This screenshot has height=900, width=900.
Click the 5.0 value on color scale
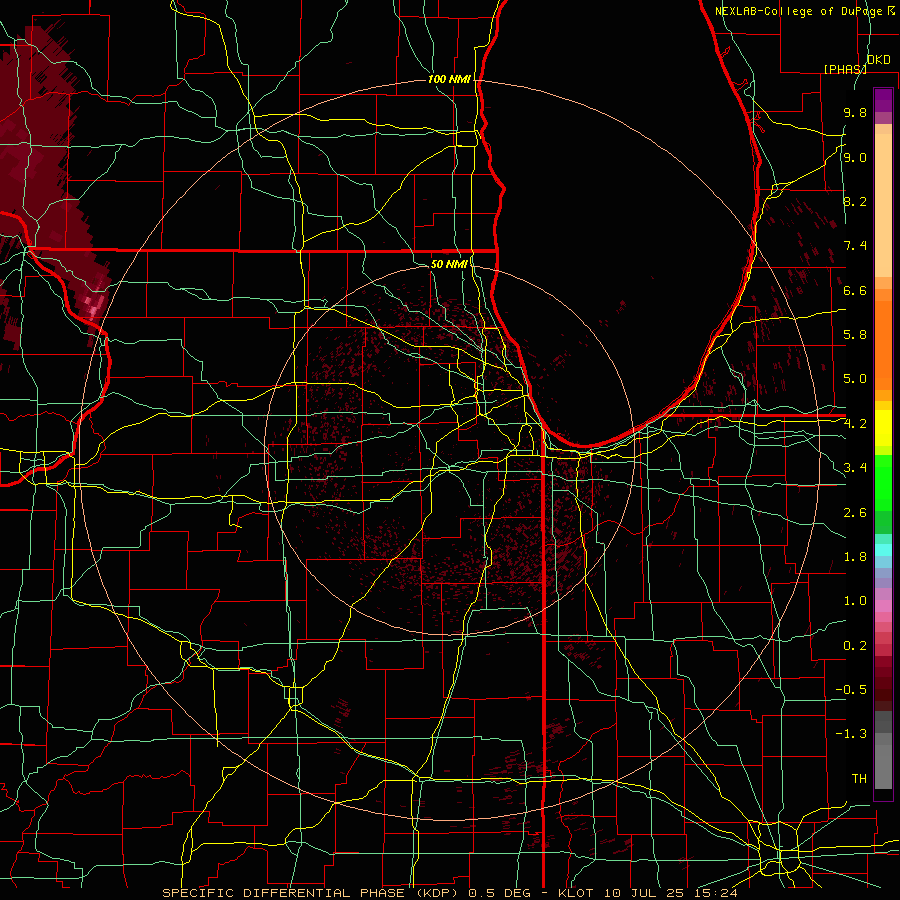coord(855,379)
